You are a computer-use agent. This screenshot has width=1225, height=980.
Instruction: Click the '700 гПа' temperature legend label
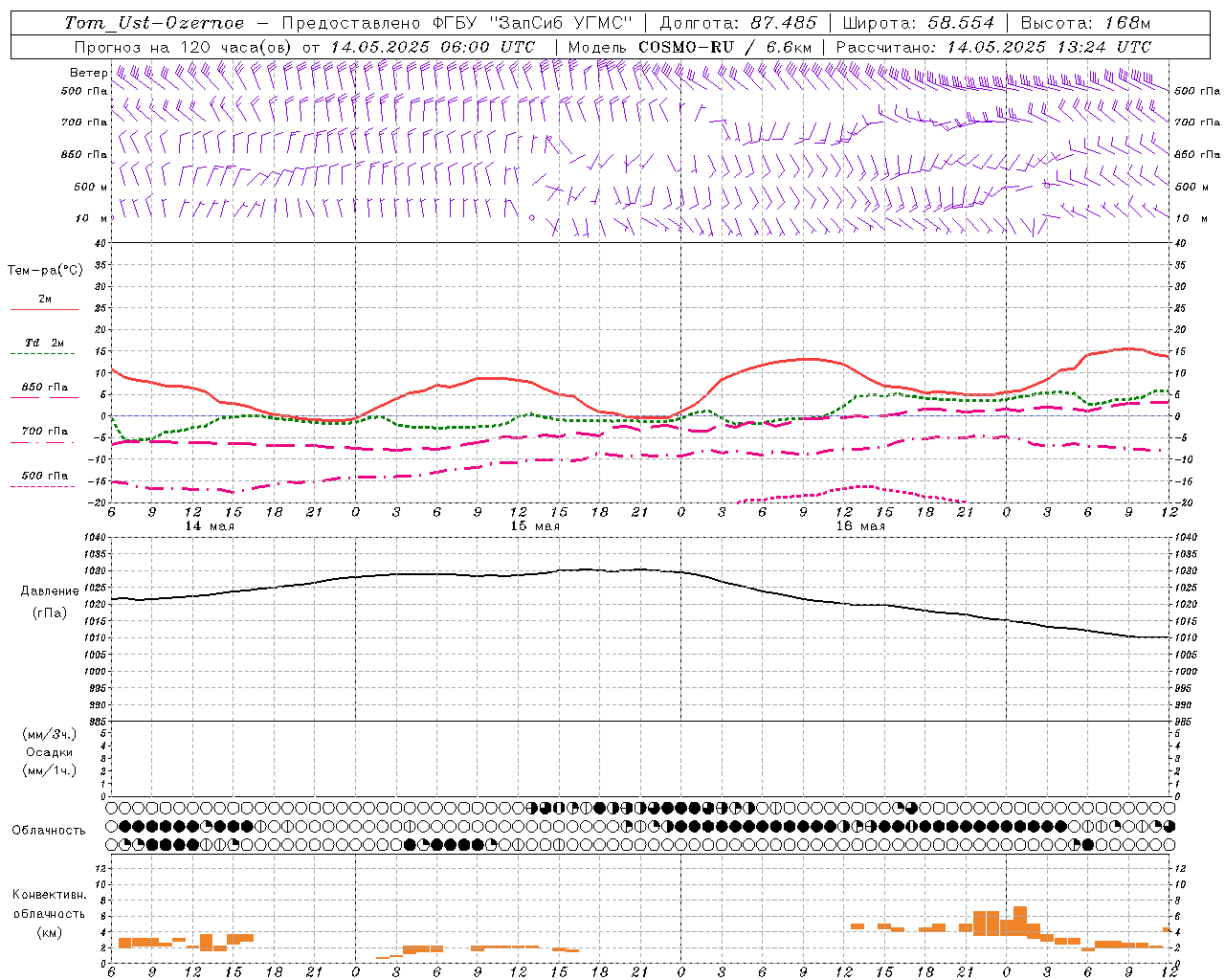[45, 432]
